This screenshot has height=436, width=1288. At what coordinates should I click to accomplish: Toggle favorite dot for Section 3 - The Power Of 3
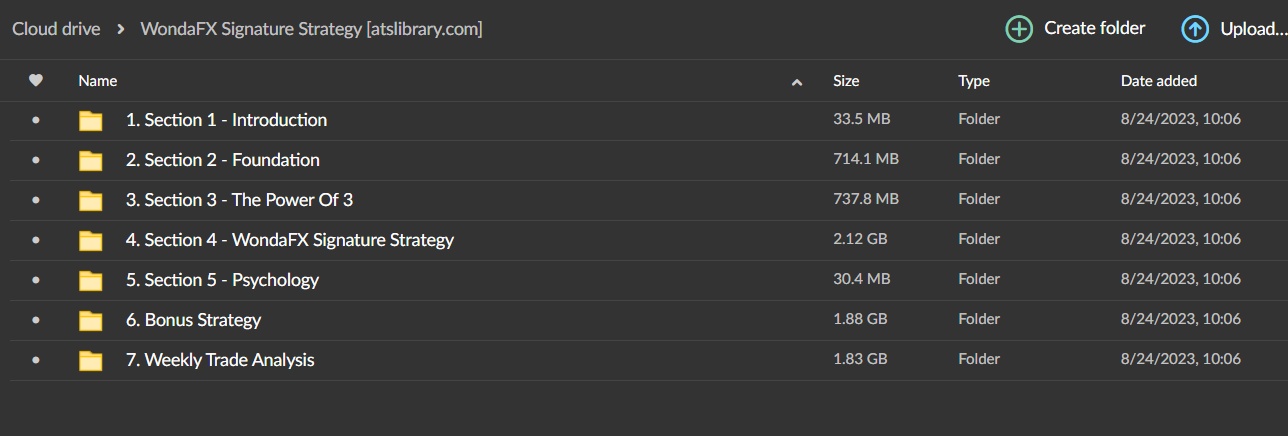point(36,200)
